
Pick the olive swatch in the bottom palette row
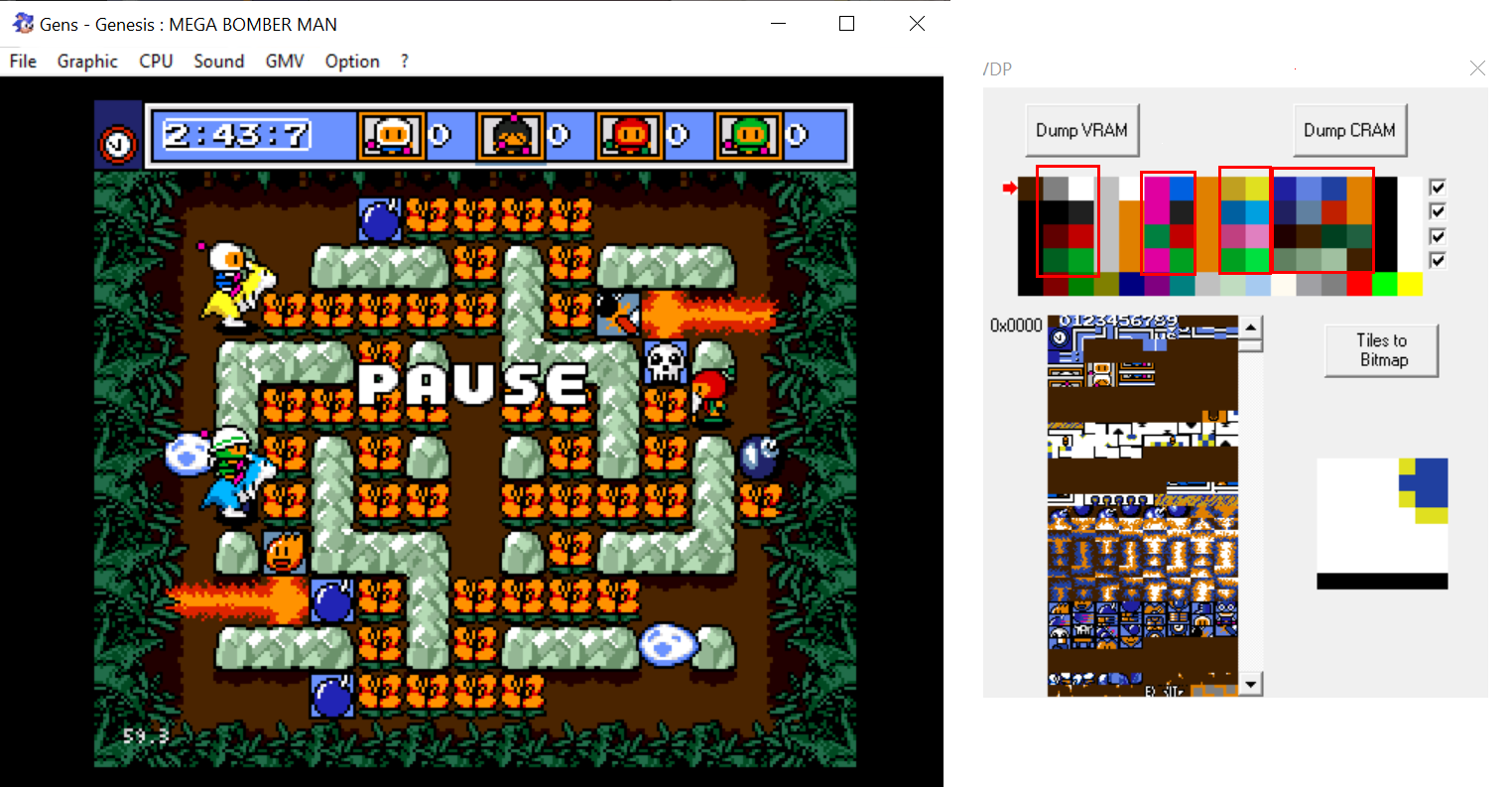(1106, 285)
